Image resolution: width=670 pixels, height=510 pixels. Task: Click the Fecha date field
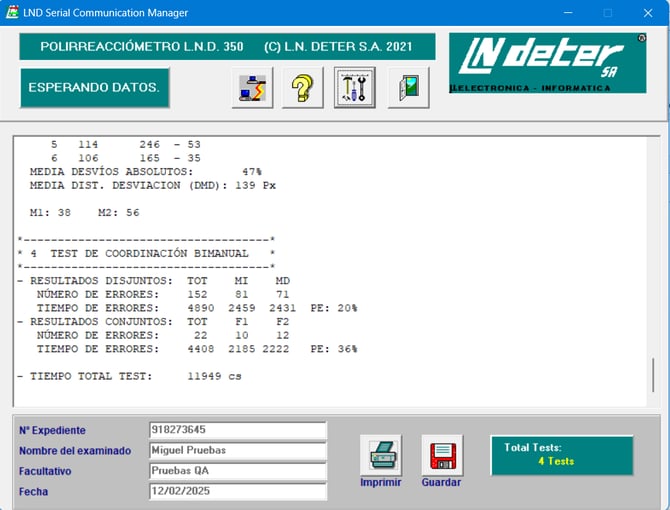tap(237, 492)
